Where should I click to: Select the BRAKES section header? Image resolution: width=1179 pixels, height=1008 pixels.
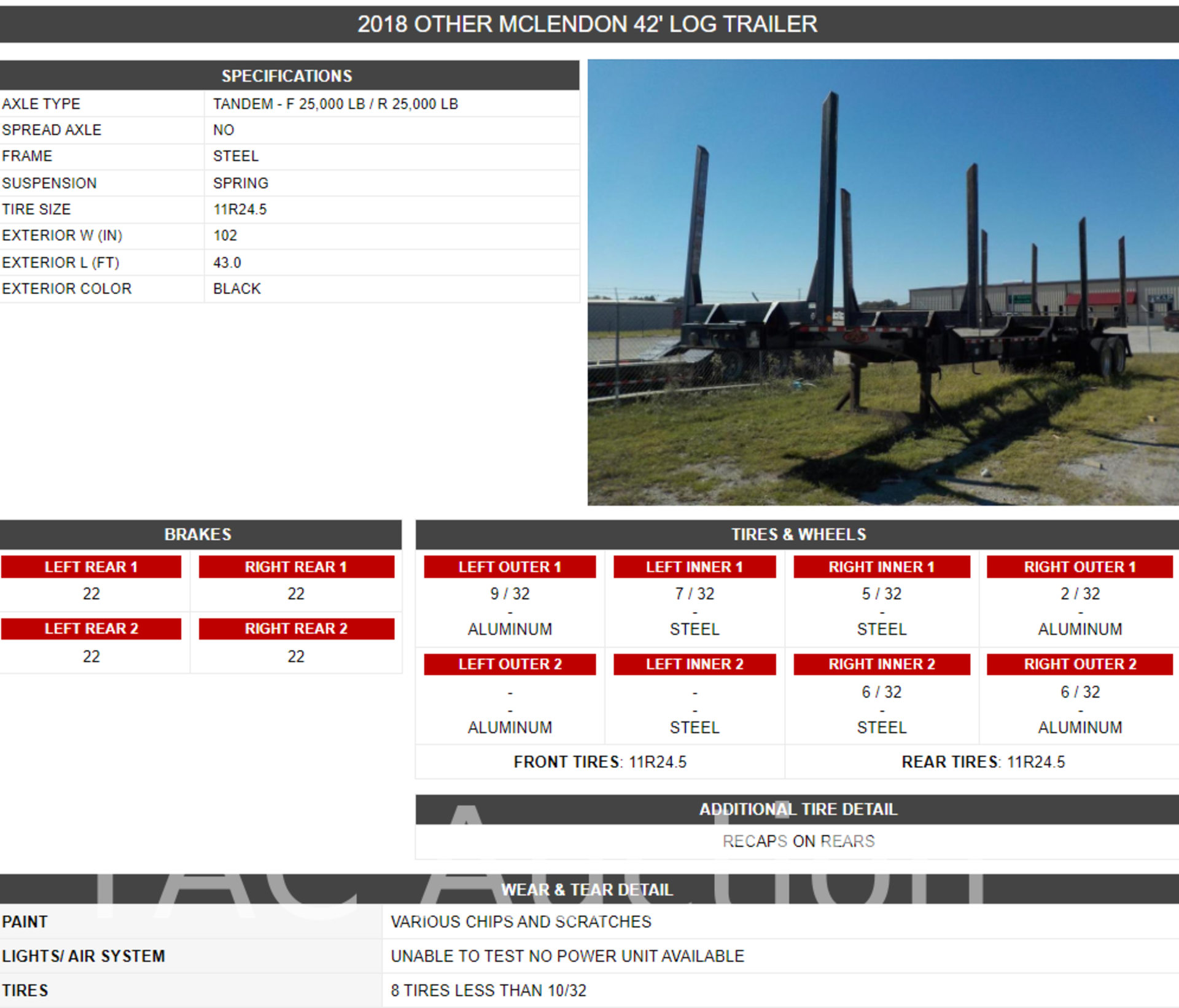(x=198, y=534)
